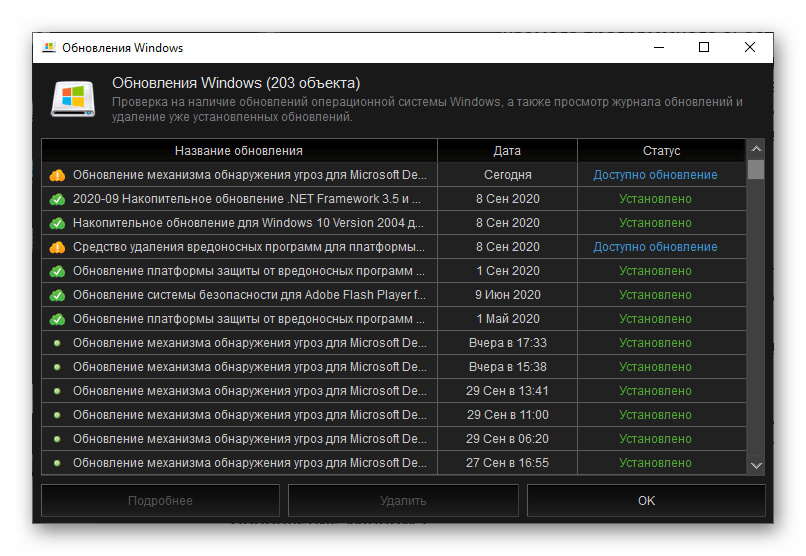Click 'Установлено' status in '27 Сен в 16:55' row
Viewport: 806px width, 556px height.
[x=655, y=463]
